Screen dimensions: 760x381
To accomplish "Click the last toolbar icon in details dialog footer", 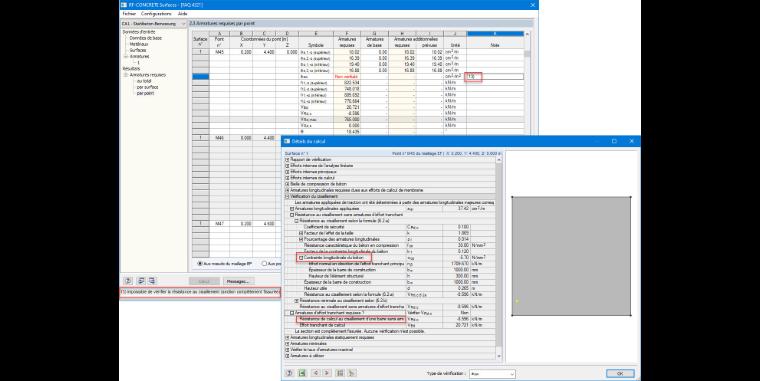I will coord(352,373).
